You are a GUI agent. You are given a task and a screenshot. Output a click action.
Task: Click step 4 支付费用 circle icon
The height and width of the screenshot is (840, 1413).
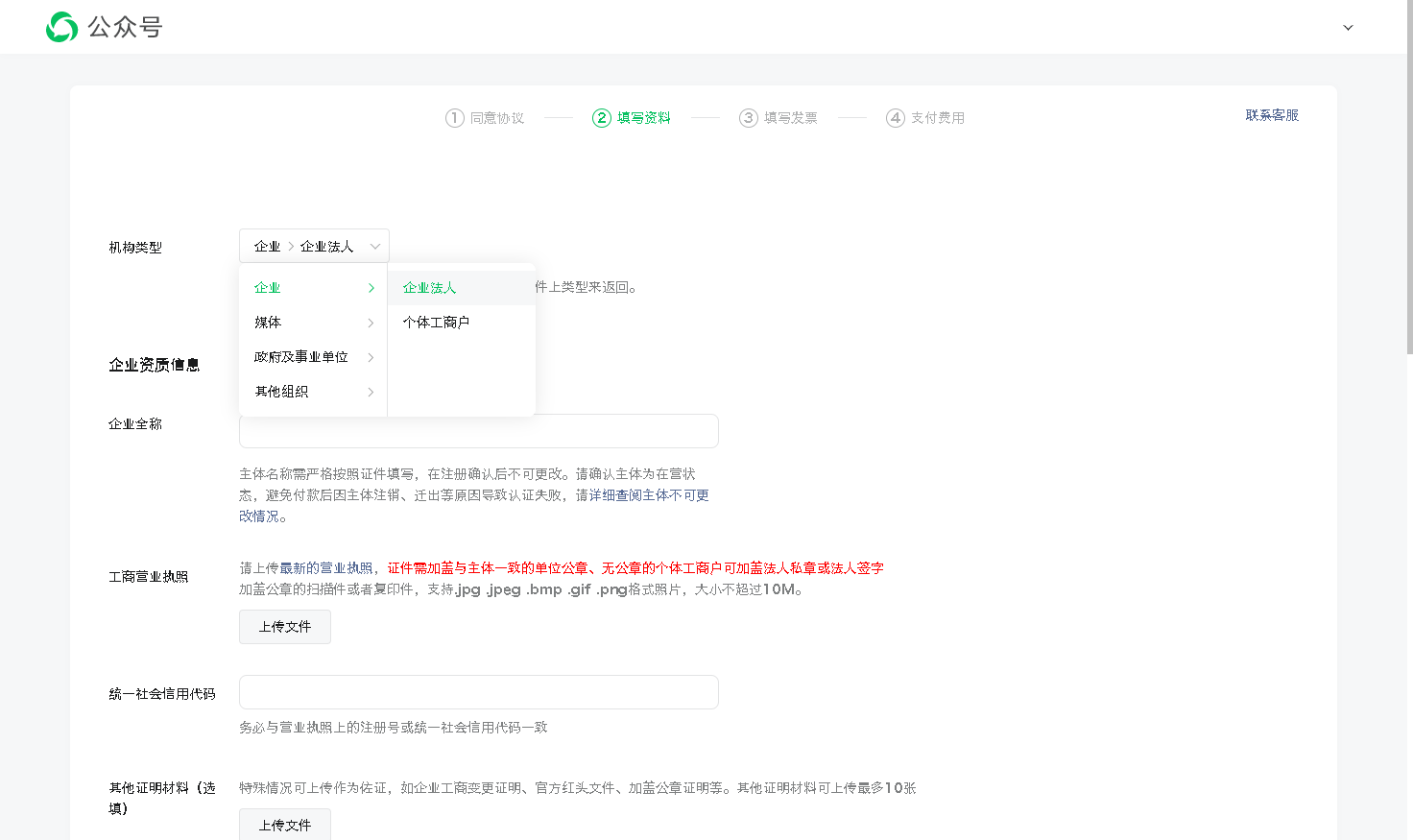(x=896, y=118)
